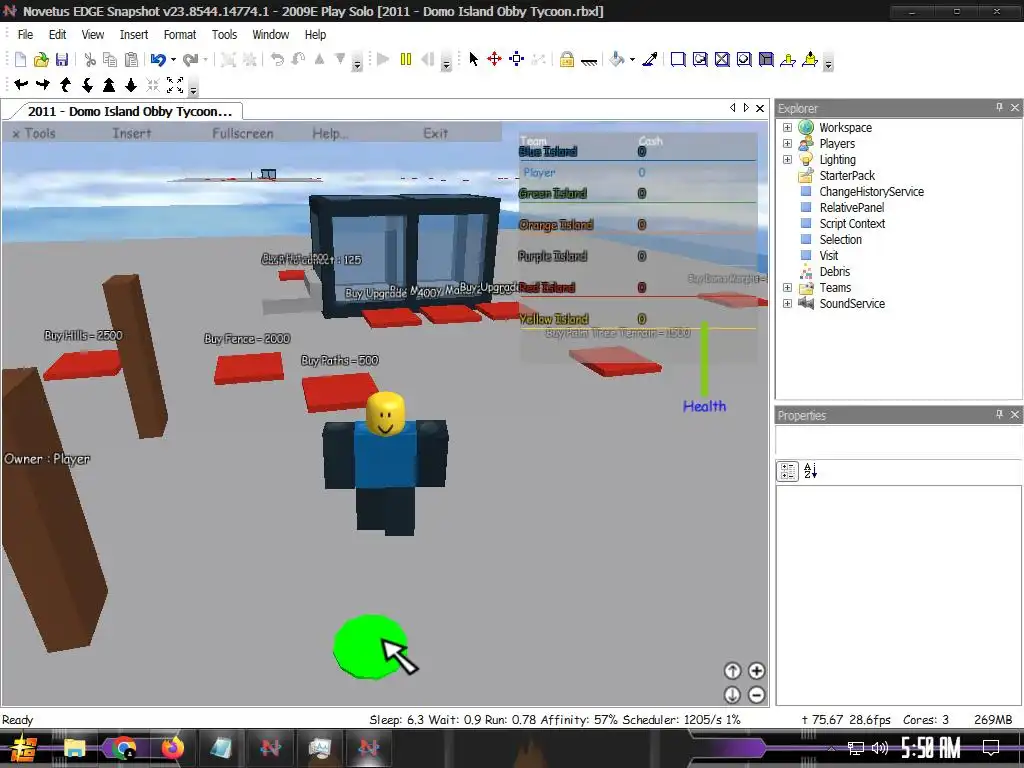1024x768 pixels.
Task: Click in-game Fullscreen button
Action: pos(242,133)
